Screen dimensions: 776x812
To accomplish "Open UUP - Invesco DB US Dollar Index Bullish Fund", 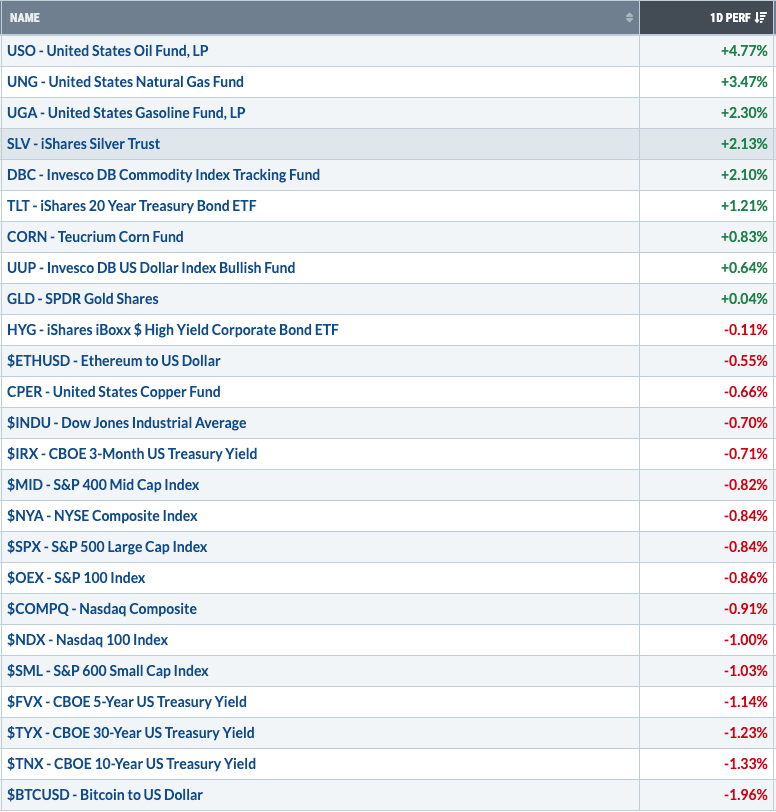I will [151, 268].
